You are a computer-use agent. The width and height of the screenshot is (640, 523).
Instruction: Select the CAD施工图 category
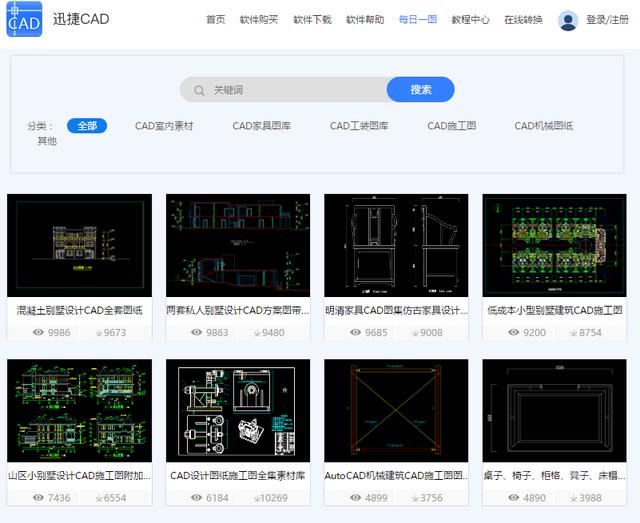tap(452, 126)
